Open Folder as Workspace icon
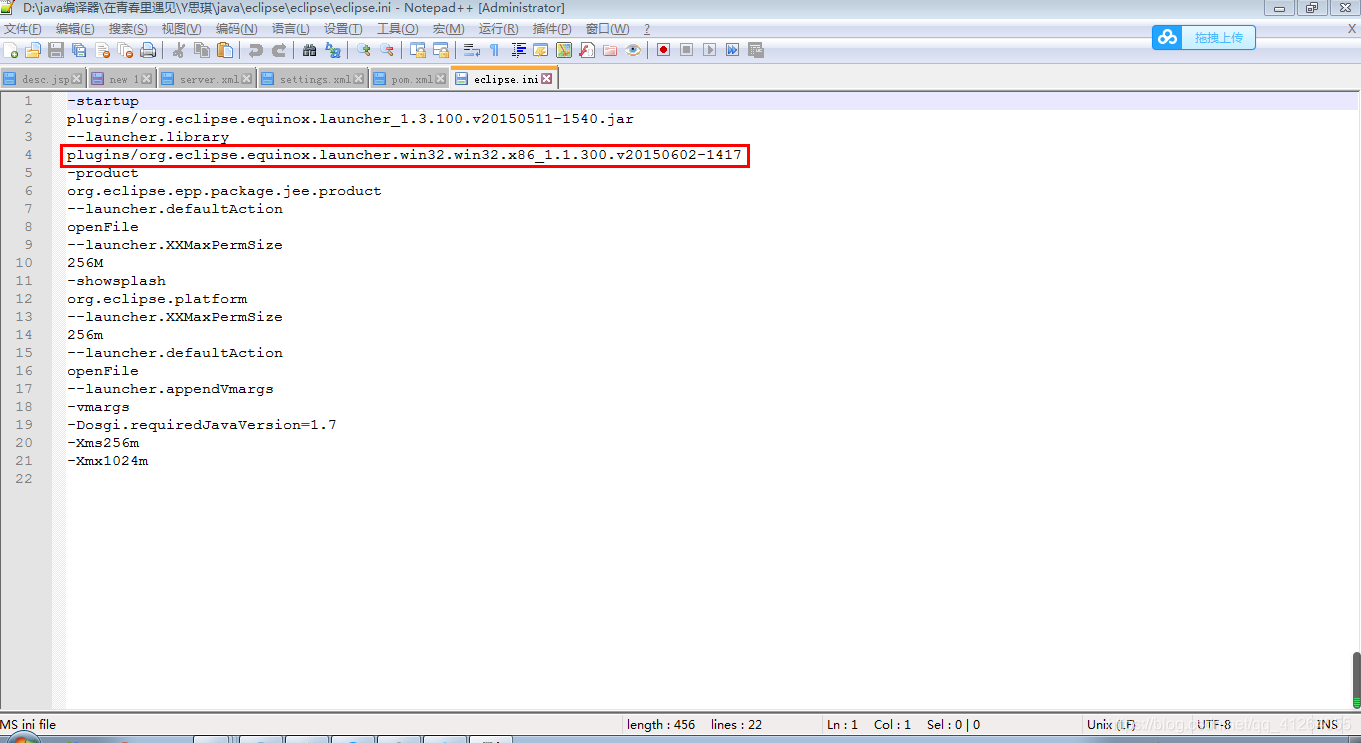This screenshot has height=743, width=1361. click(x=609, y=50)
